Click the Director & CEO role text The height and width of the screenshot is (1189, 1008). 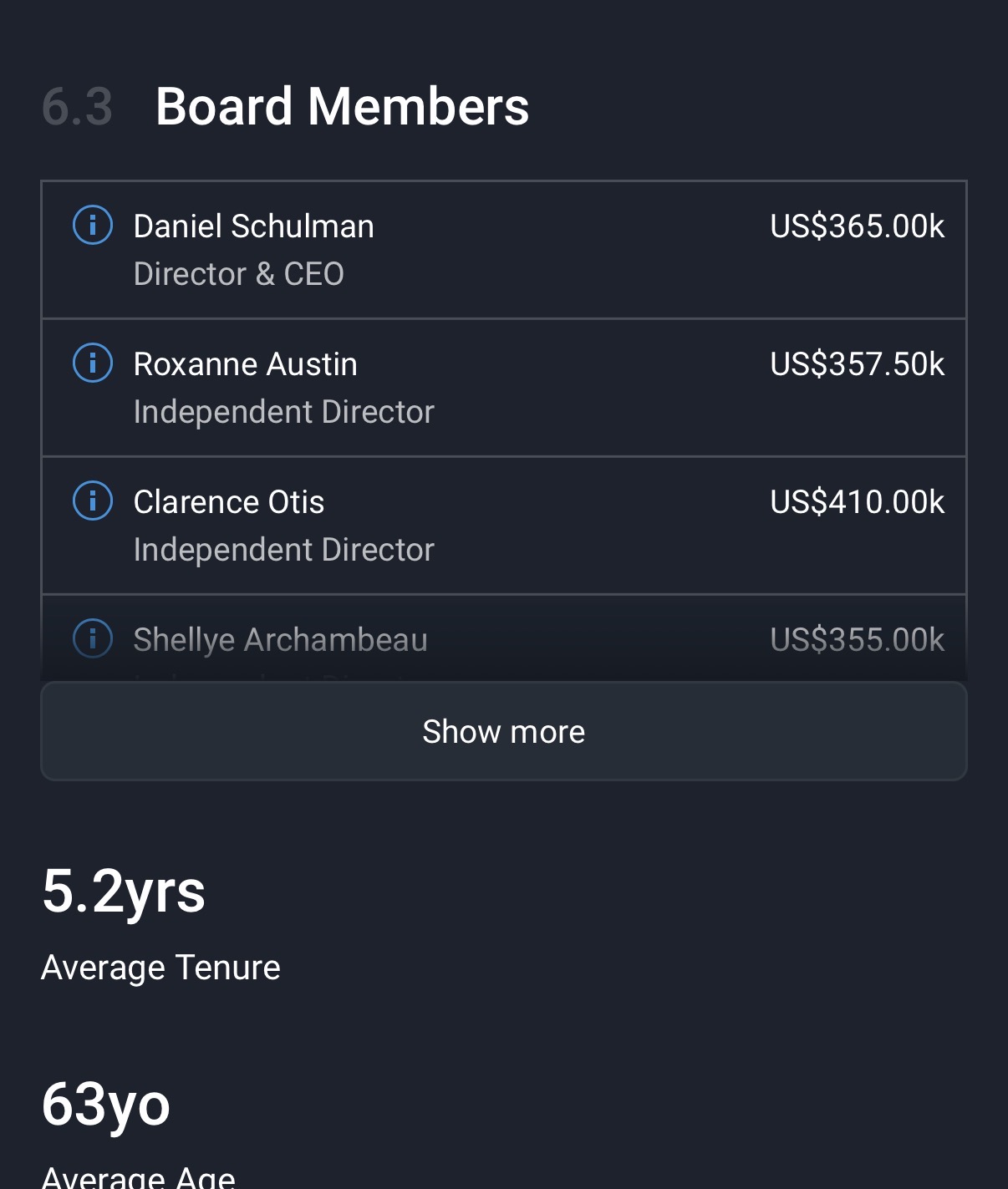coord(238,274)
